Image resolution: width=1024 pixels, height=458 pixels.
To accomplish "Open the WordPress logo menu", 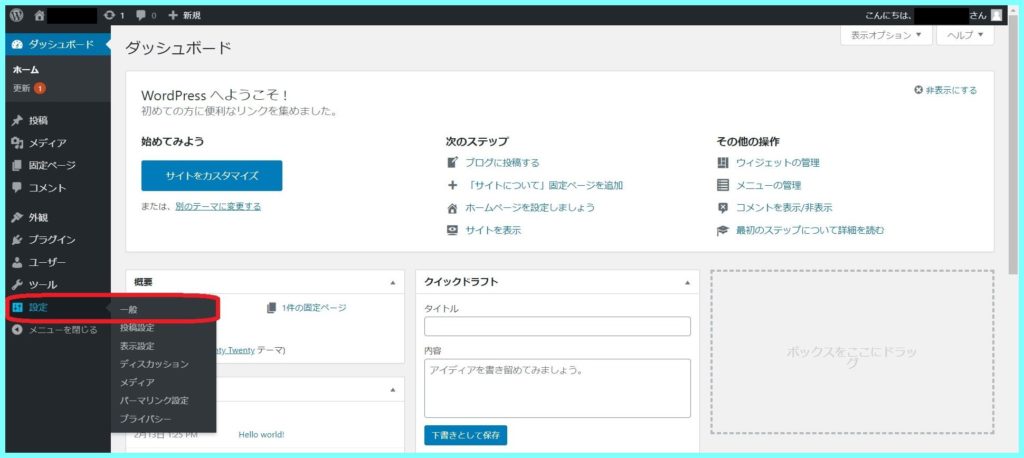I will (x=16, y=15).
